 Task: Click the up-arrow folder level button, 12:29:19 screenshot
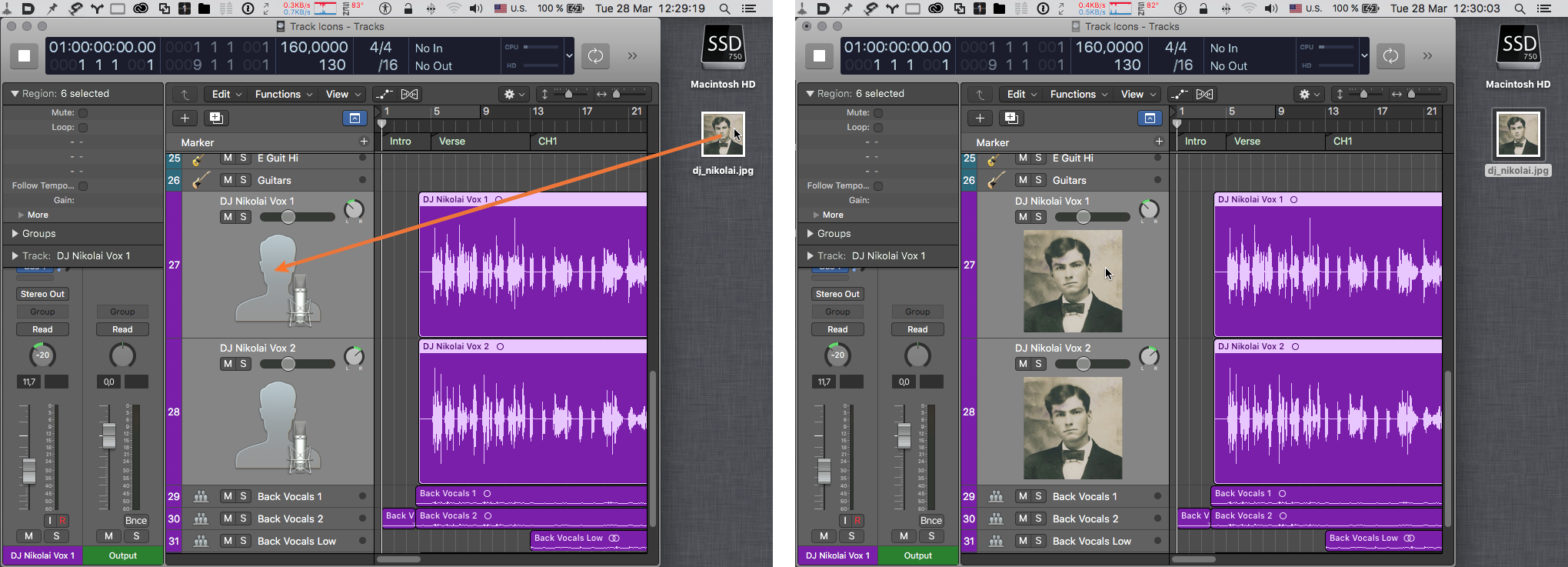click(x=185, y=94)
